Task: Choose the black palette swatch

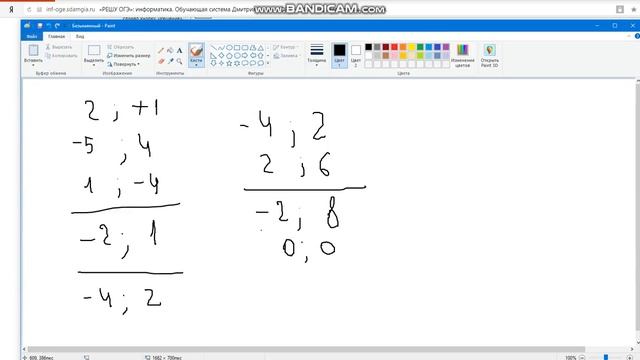Action: pyautogui.click(x=369, y=47)
